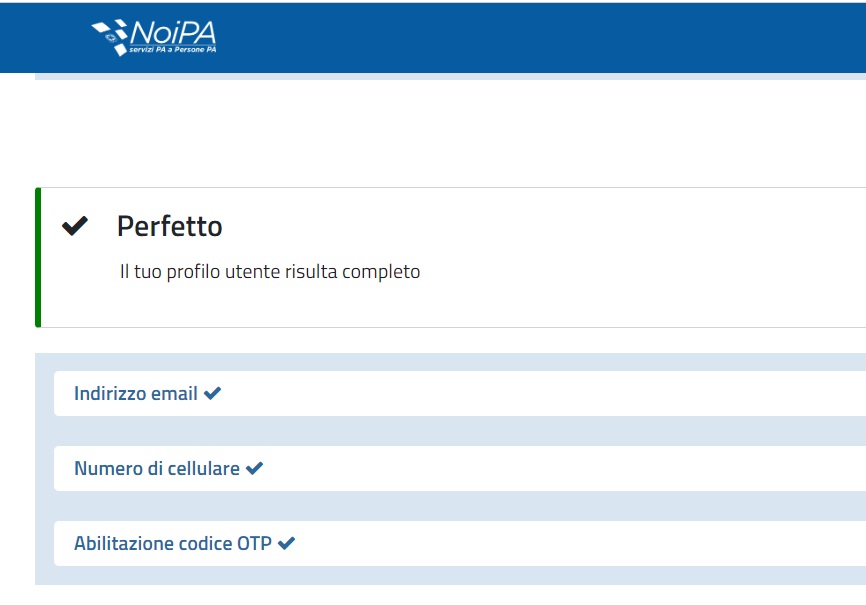Screen dimensions: 866x605
Task: Click the large Perfetto checkmark icon
Action: [75, 227]
